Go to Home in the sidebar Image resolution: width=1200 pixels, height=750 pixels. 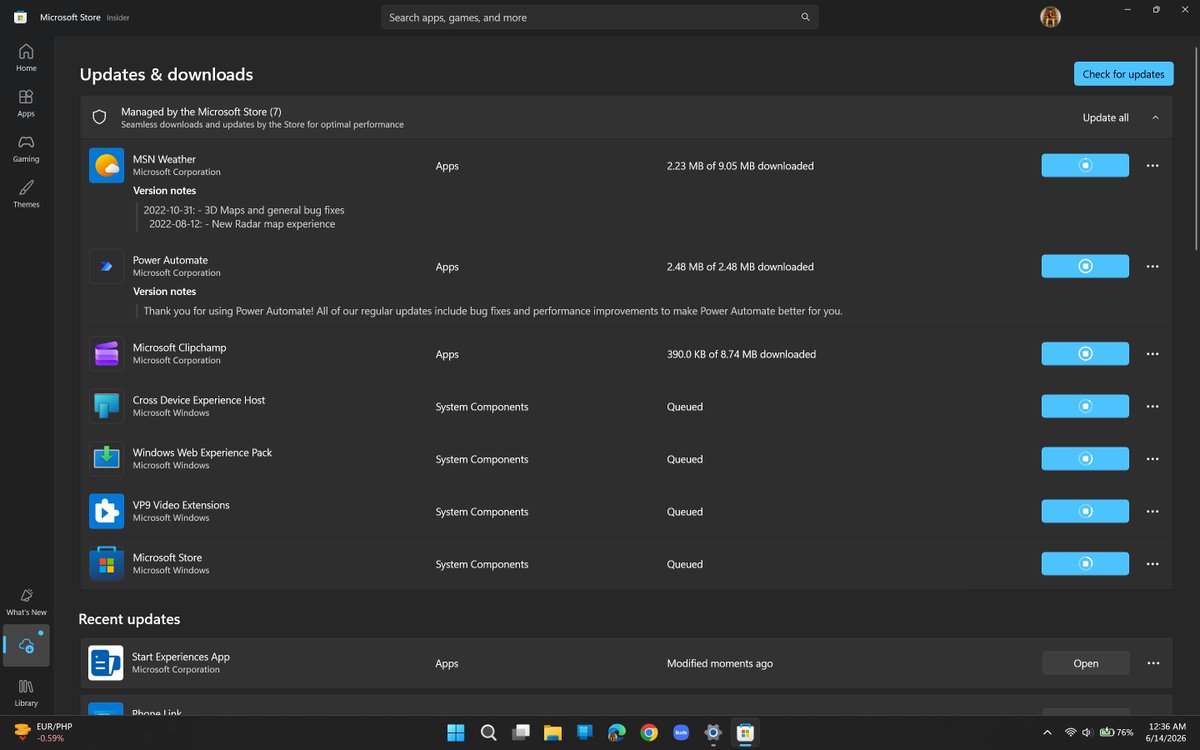[26, 58]
